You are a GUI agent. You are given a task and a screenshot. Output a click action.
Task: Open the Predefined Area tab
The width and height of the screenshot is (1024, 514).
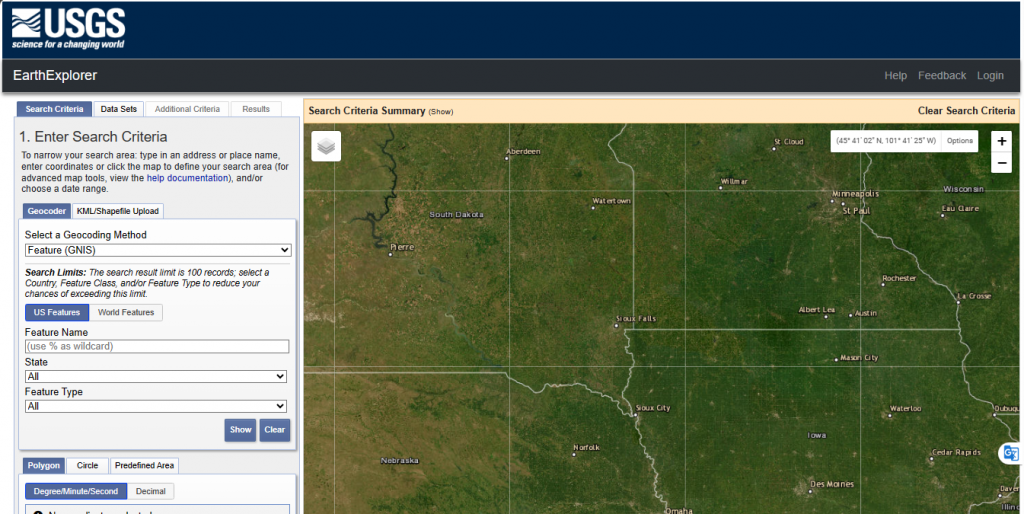144,466
